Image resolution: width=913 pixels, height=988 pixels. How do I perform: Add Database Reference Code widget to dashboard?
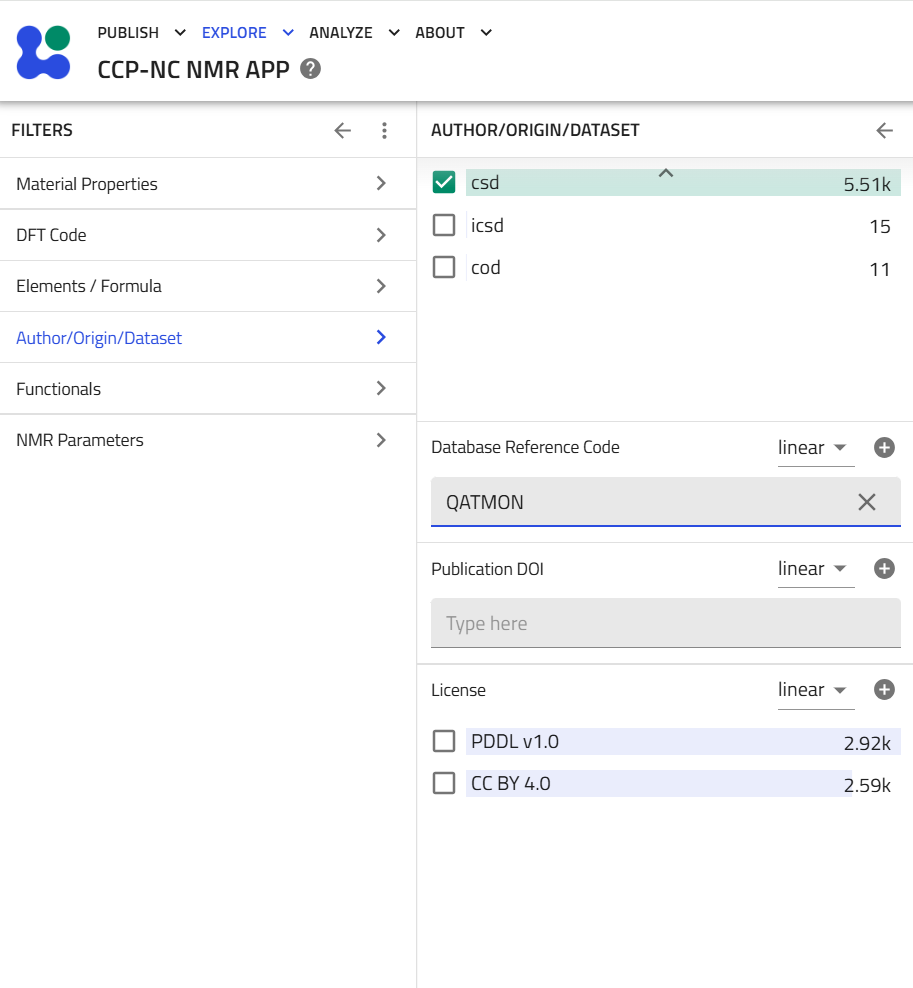coord(884,447)
